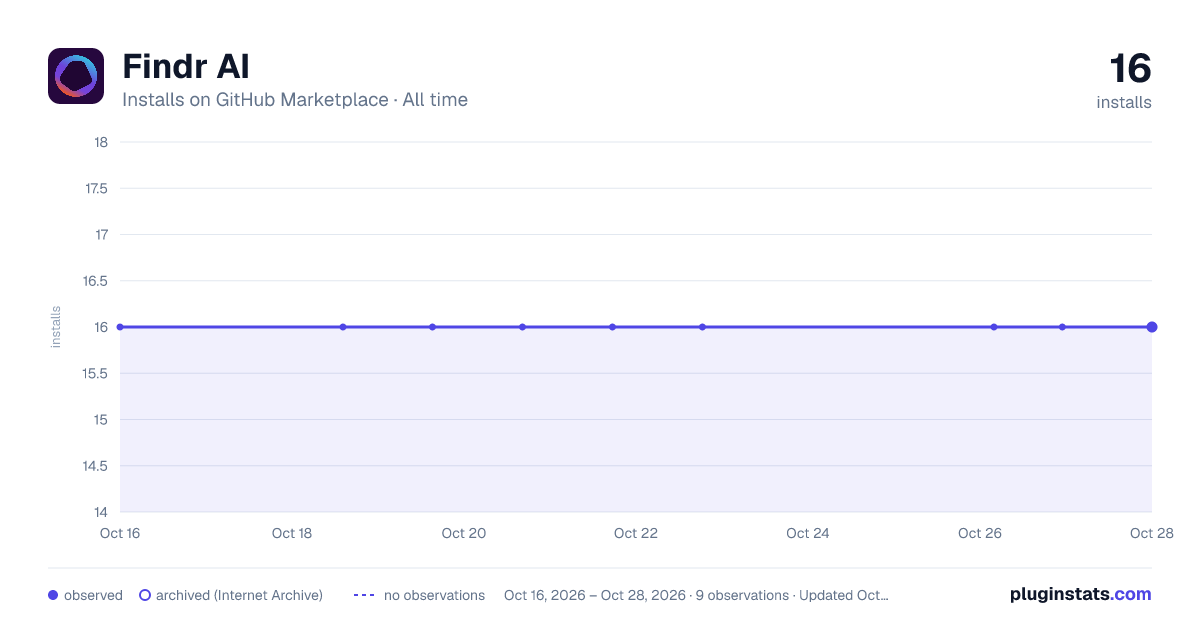Click the 'Findr AI' title heading
The image size is (1200, 630).
[x=186, y=67]
